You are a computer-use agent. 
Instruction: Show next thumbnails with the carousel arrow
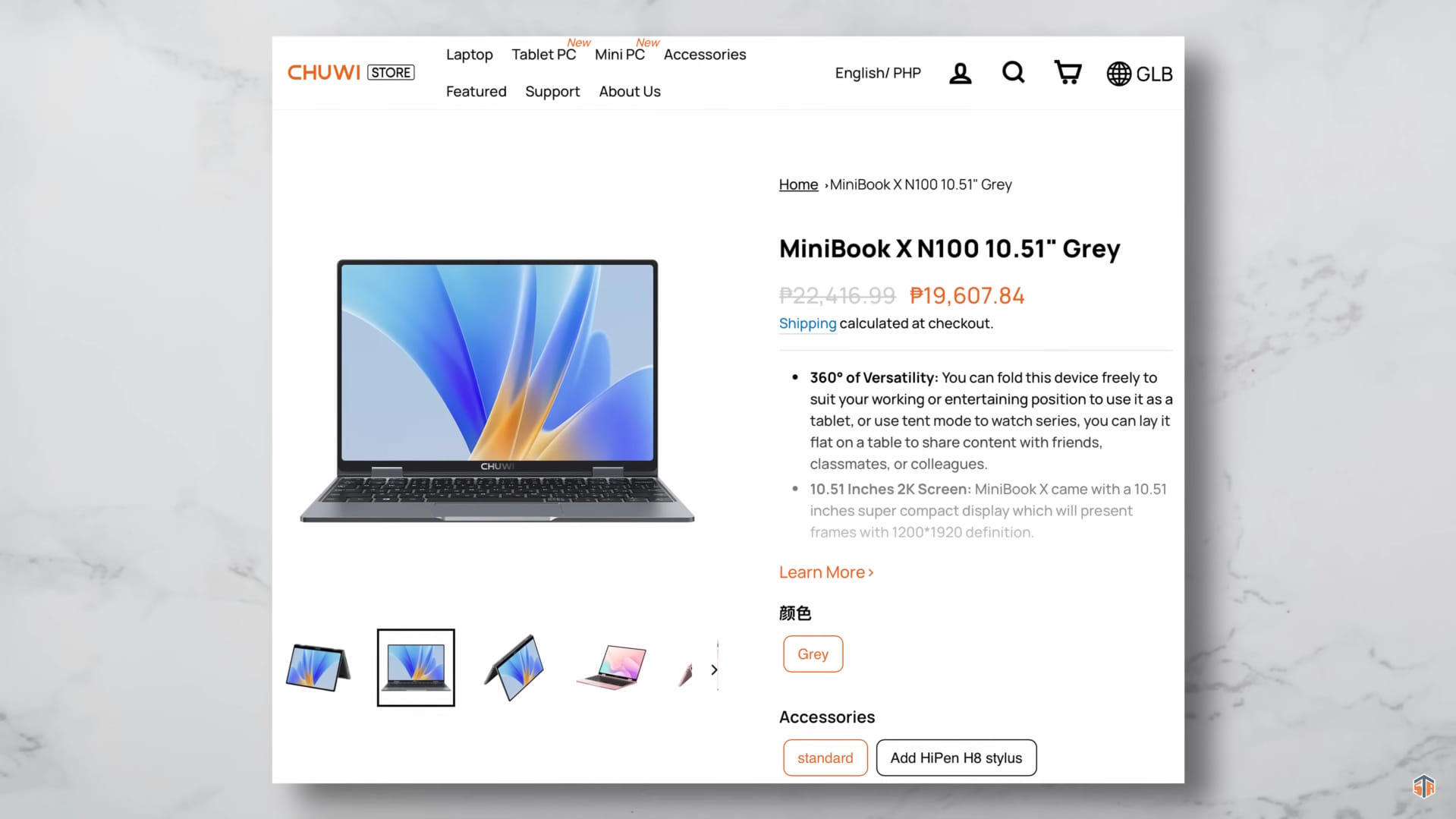point(714,669)
